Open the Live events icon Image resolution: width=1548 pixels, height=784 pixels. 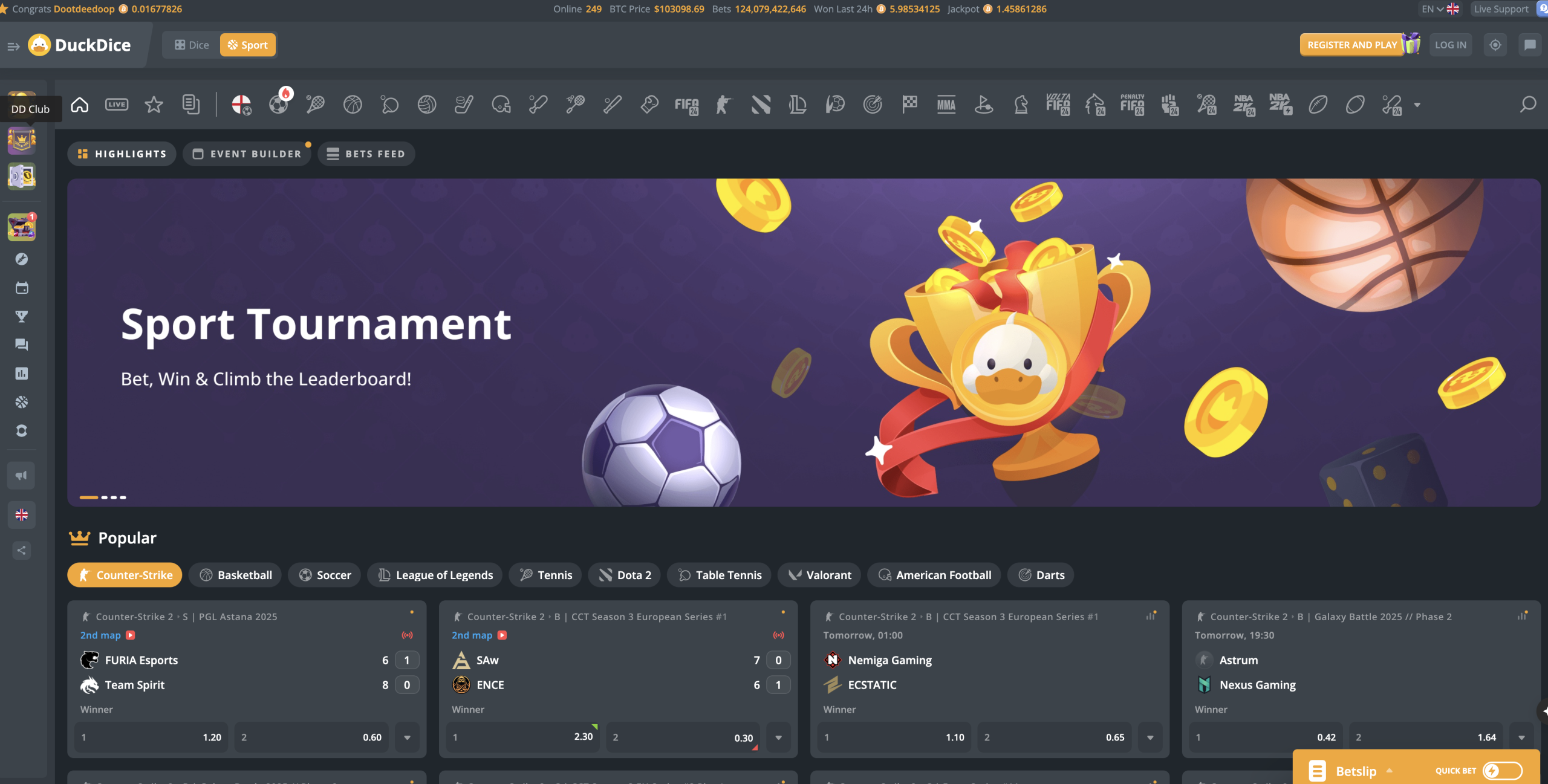click(117, 105)
